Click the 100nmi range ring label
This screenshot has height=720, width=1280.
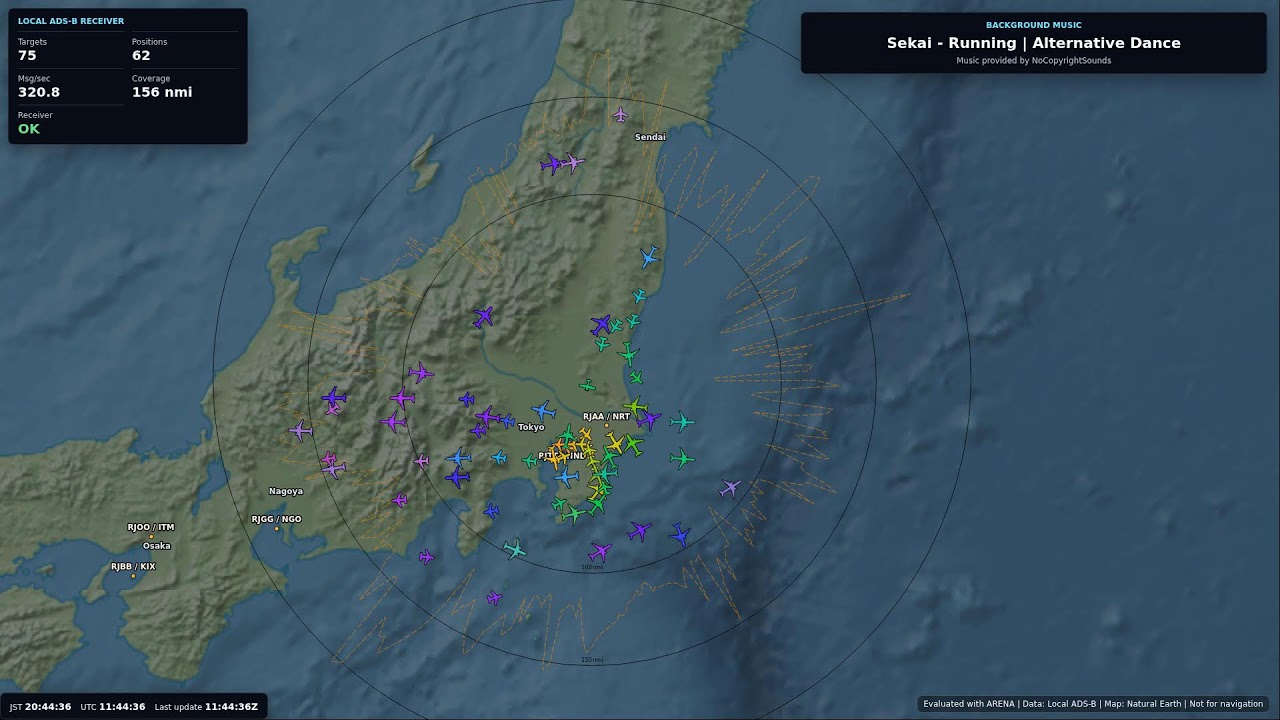(x=592, y=567)
